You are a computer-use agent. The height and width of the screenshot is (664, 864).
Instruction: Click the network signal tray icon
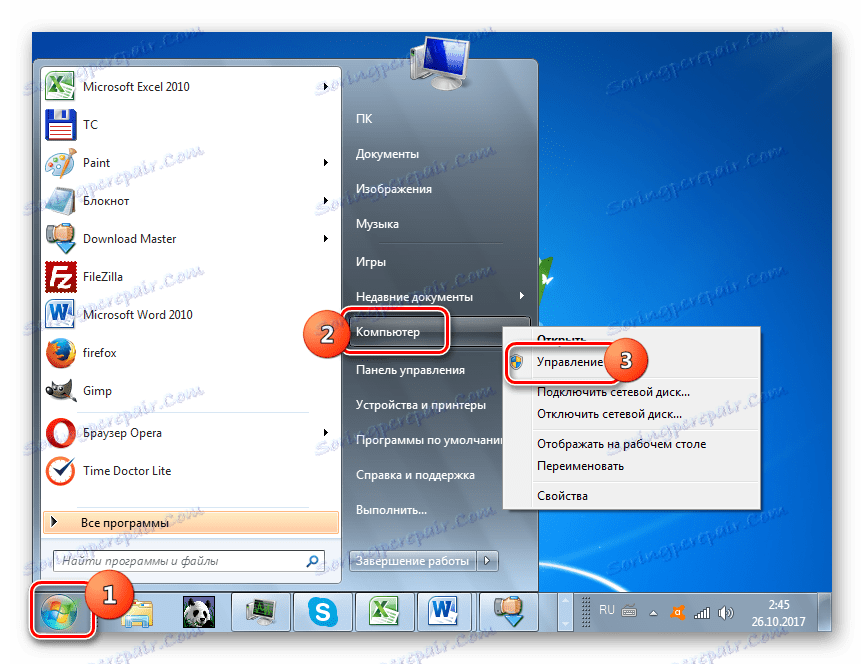coord(701,613)
